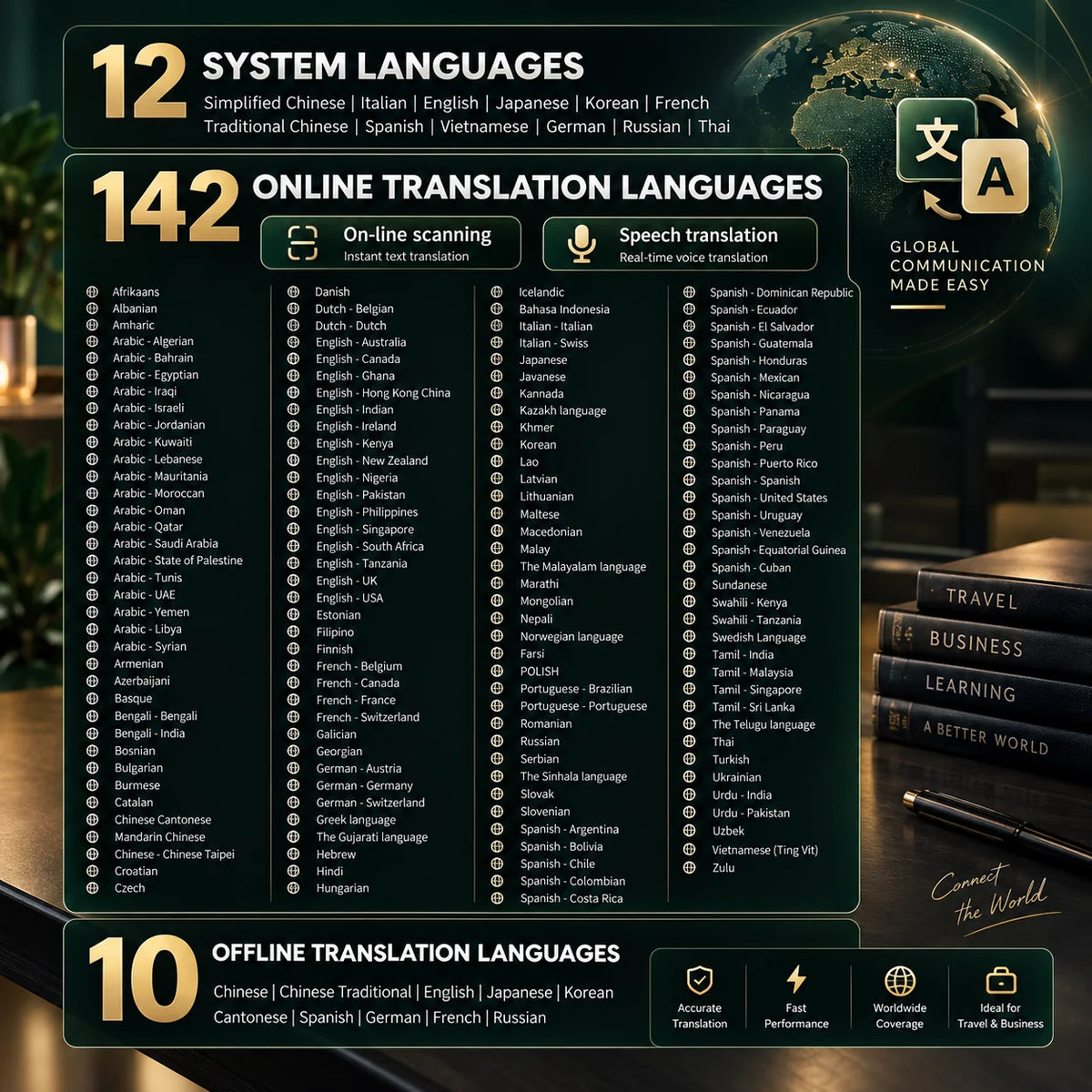Click the 'Spanish - Puerto Rico' entry
Image resolution: width=1092 pixels, height=1092 pixels.
pyautogui.click(x=764, y=463)
